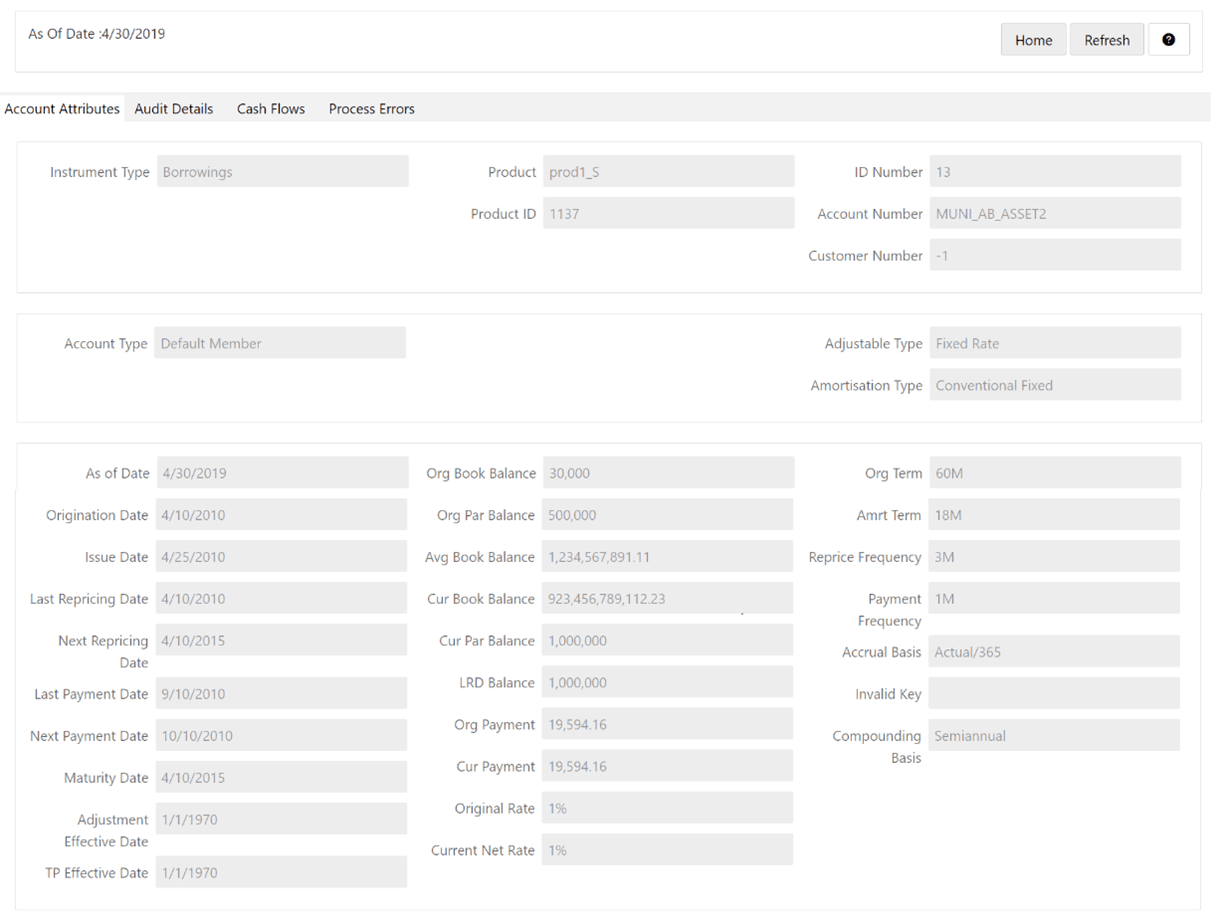Click the 'Invalid Key' label
The height and width of the screenshot is (919, 1218).
click(x=888, y=694)
